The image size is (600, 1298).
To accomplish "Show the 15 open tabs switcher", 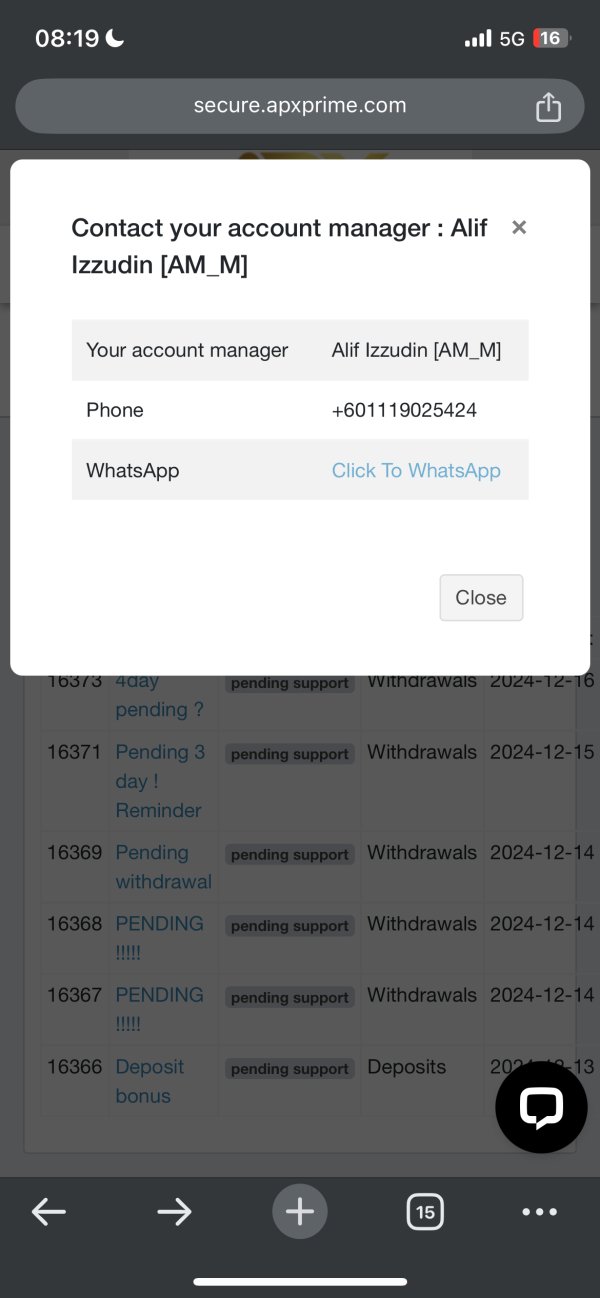I will tap(425, 1212).
